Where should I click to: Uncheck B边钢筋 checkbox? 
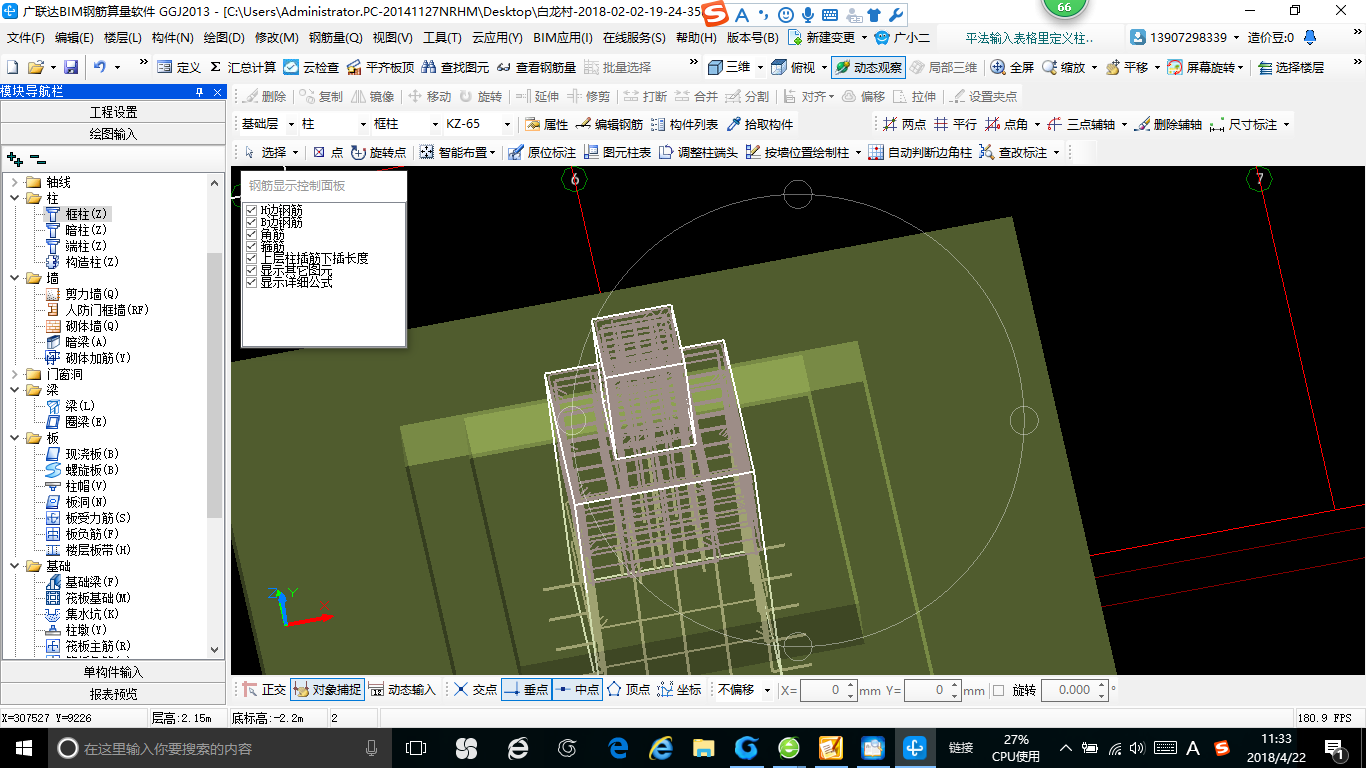(x=251, y=223)
